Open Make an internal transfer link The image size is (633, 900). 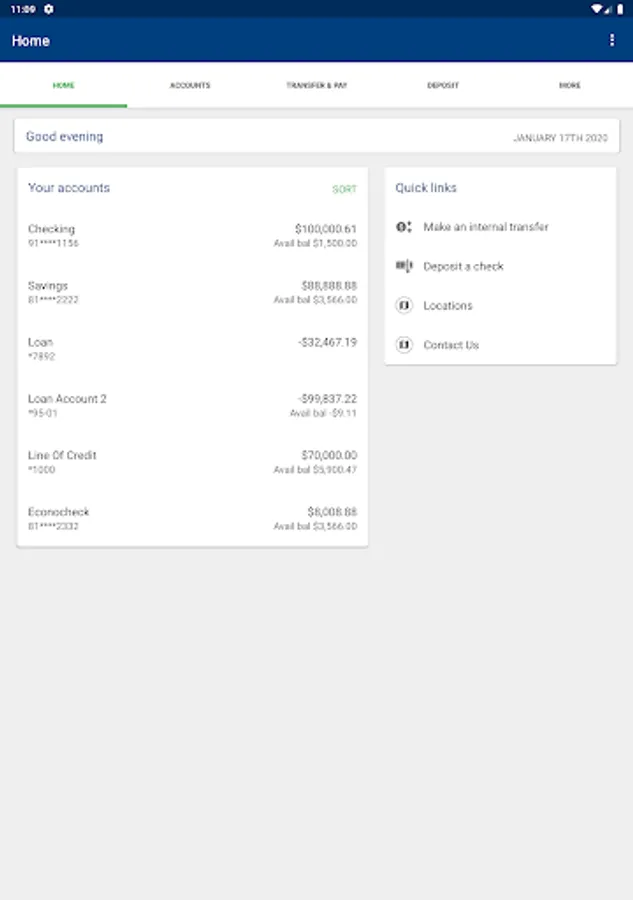[x=486, y=227]
